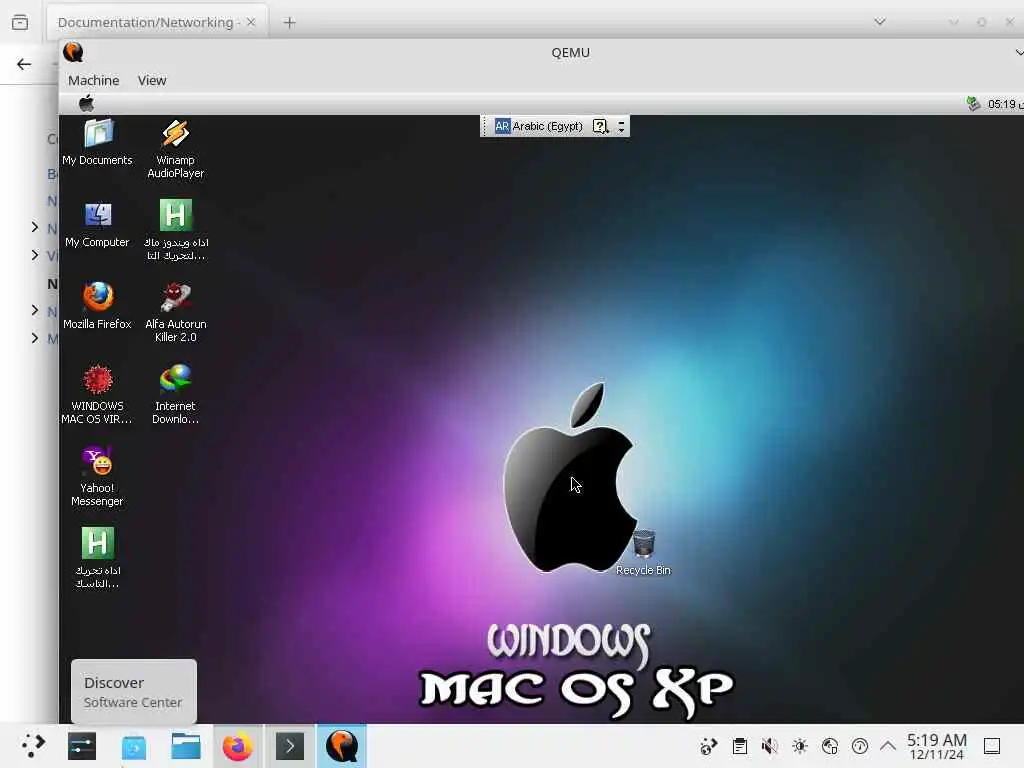
Task: Open the Recycle Bin icon
Action: tap(643, 552)
